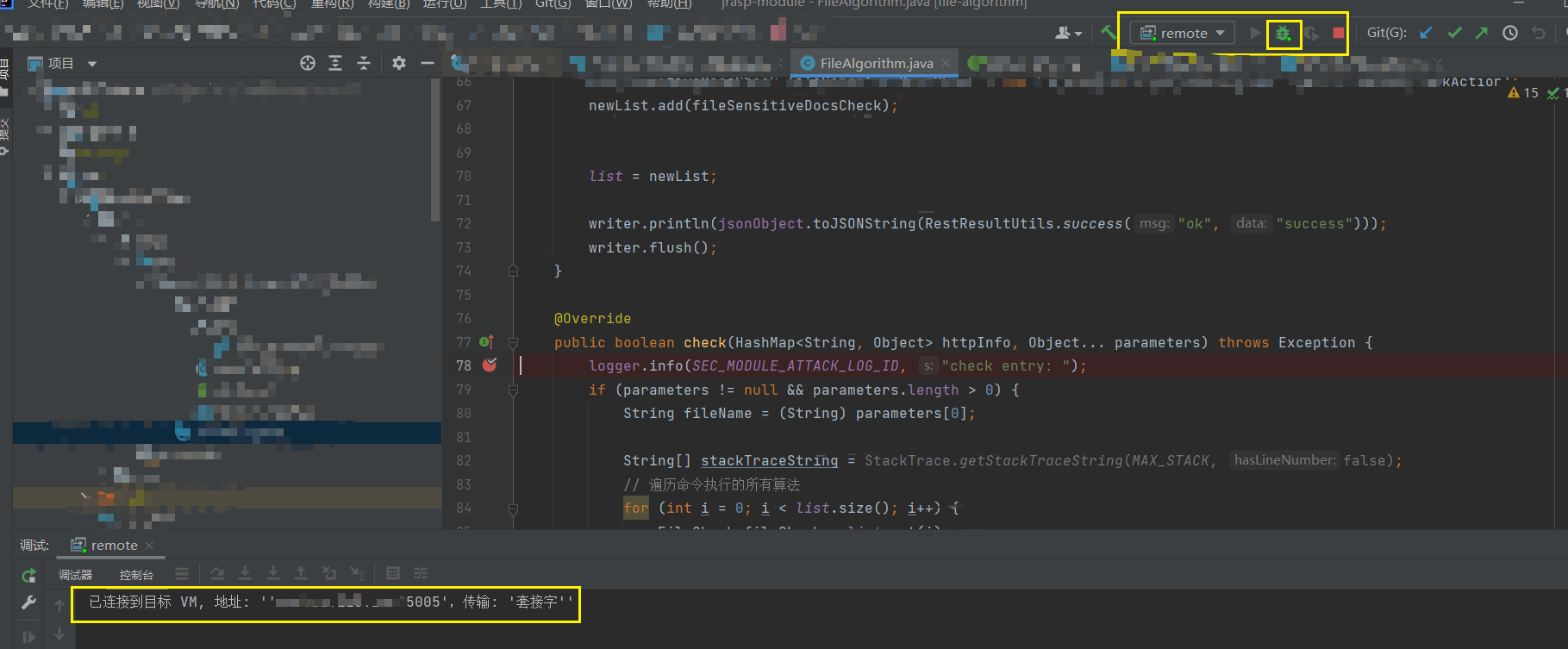
Task: Open evaluate expression calculator icon
Action: [393, 573]
